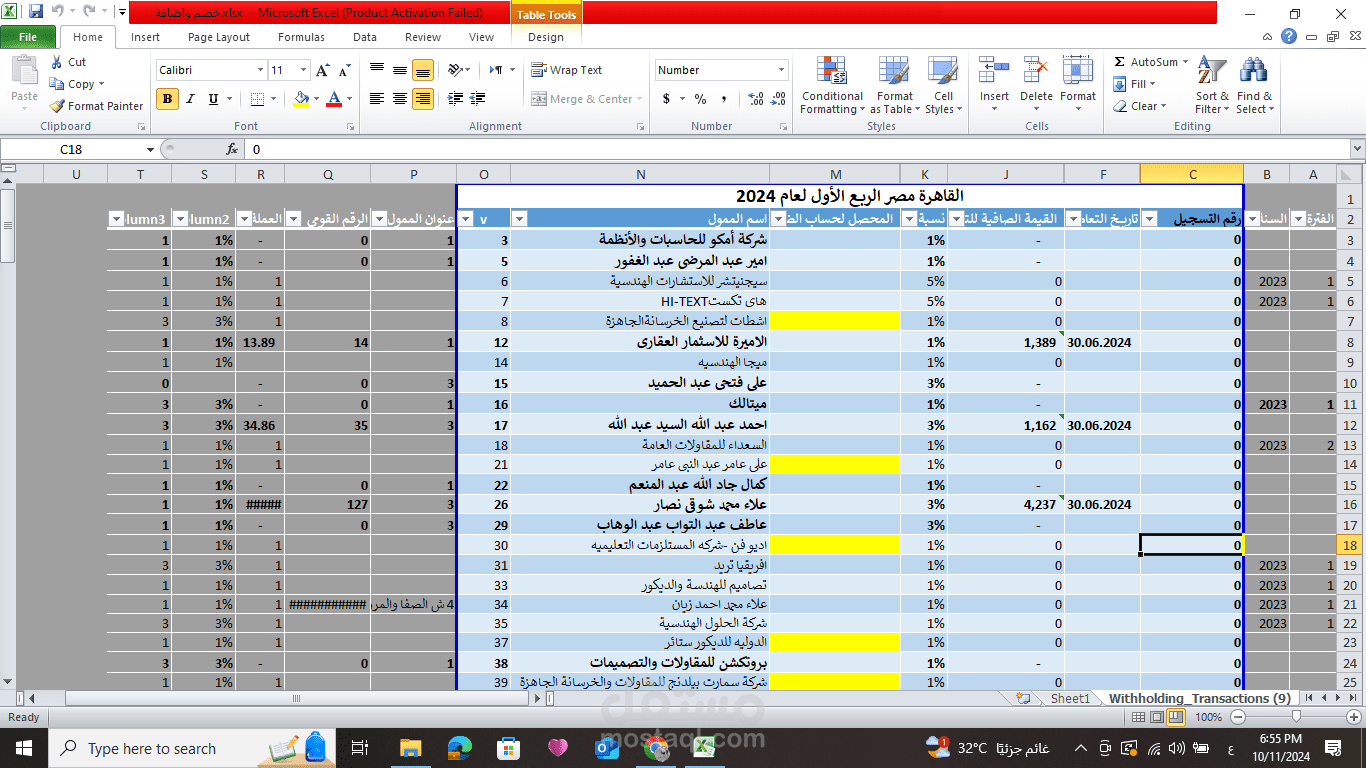Screen dimensions: 1366x768
Task: Open Conditional Formatting options
Action: click(832, 85)
